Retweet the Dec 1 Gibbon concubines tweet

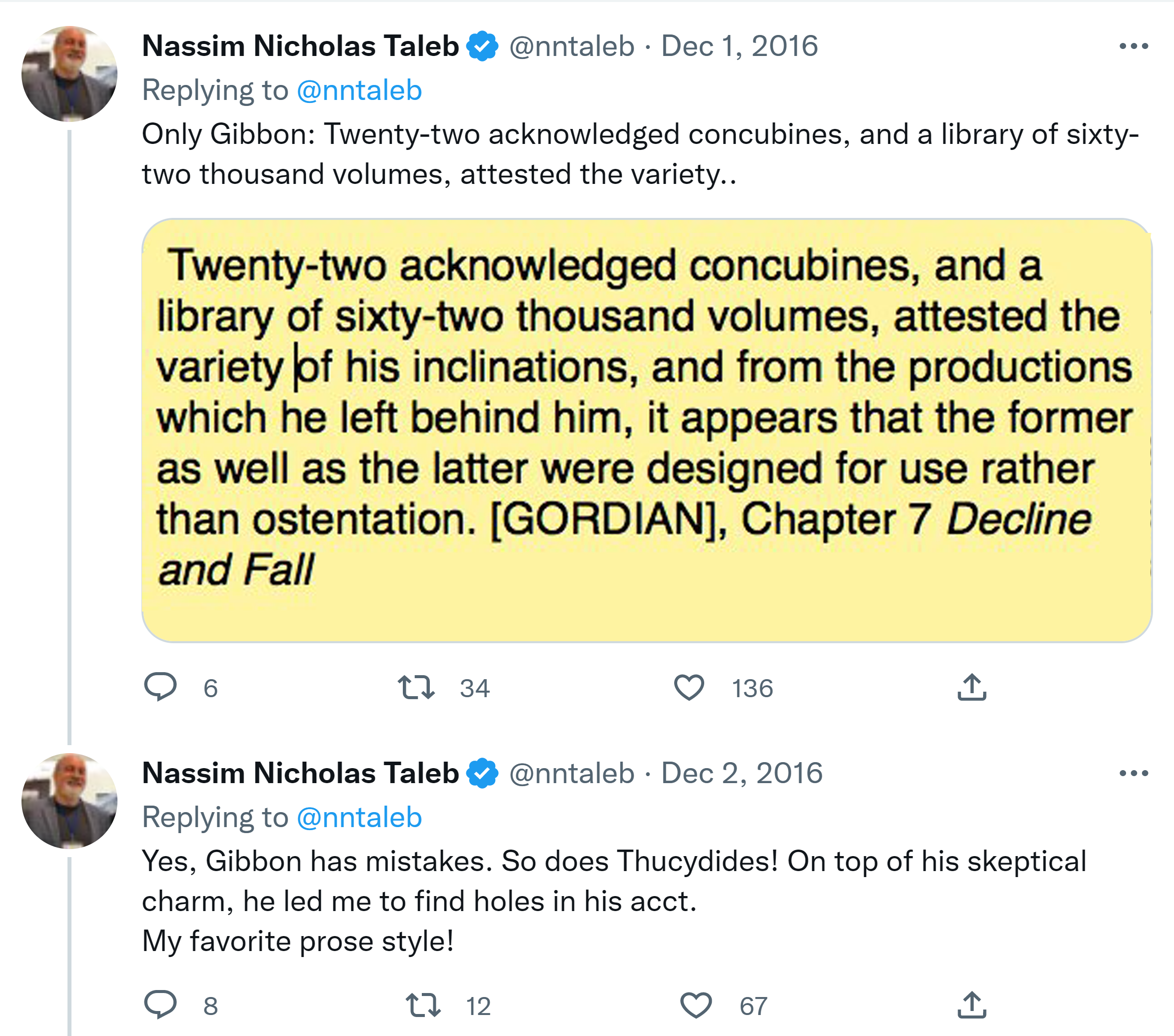point(416,687)
